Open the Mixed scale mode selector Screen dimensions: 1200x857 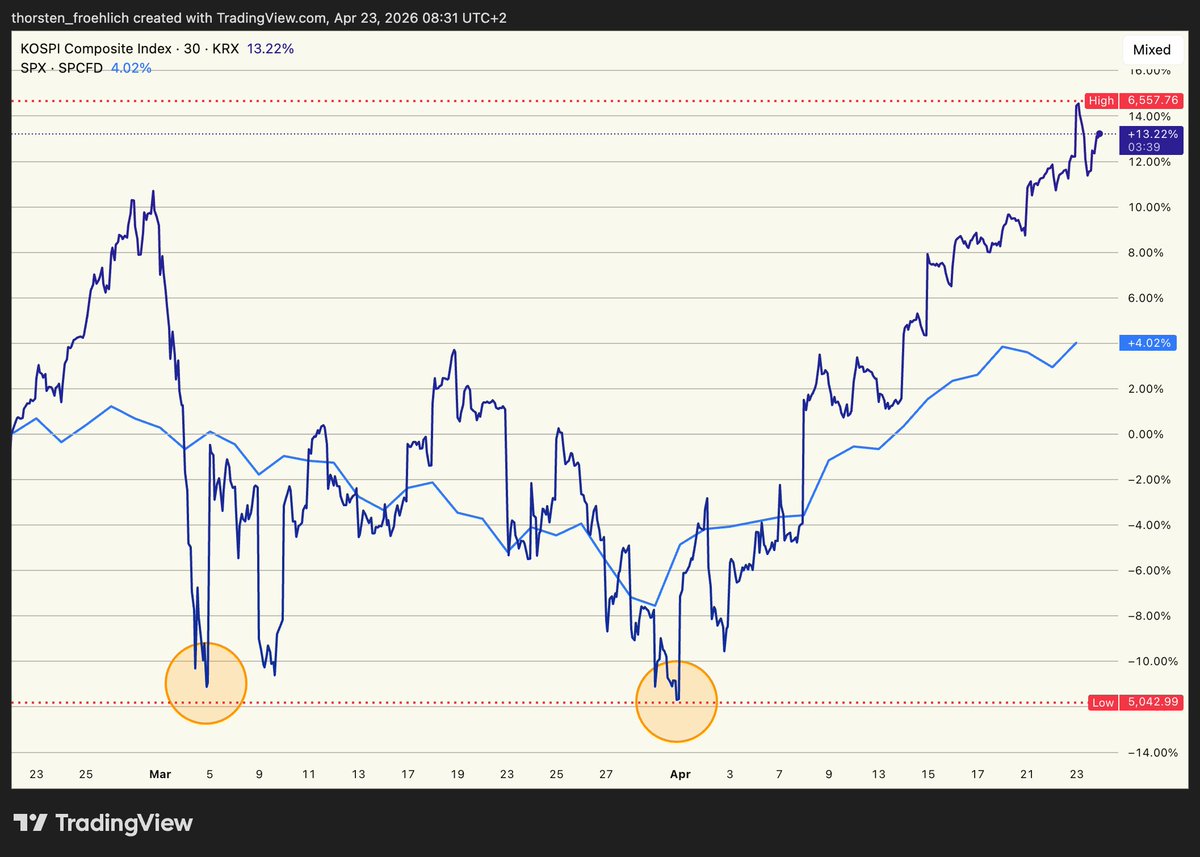(1152, 49)
